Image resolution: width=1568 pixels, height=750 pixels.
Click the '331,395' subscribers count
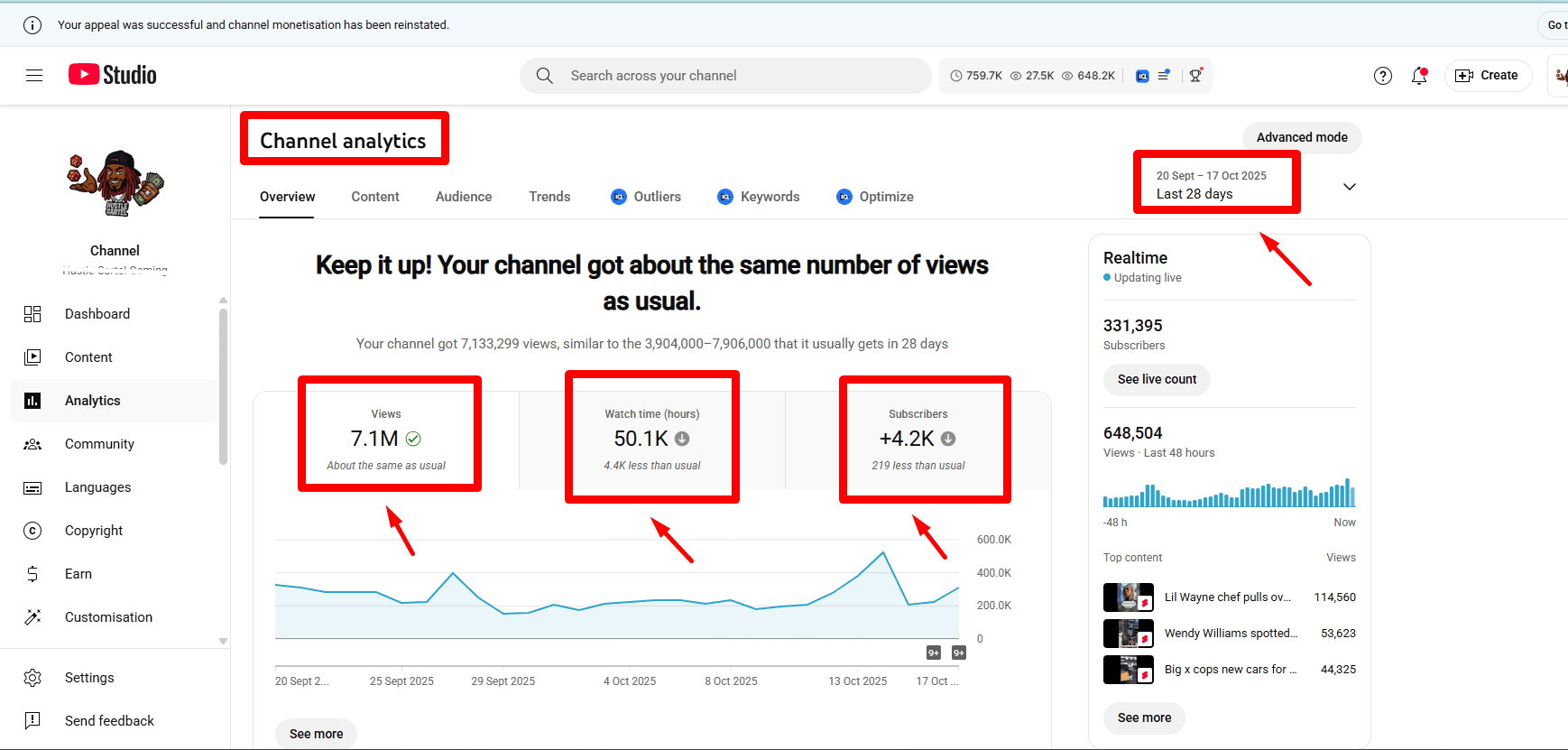(x=1133, y=326)
